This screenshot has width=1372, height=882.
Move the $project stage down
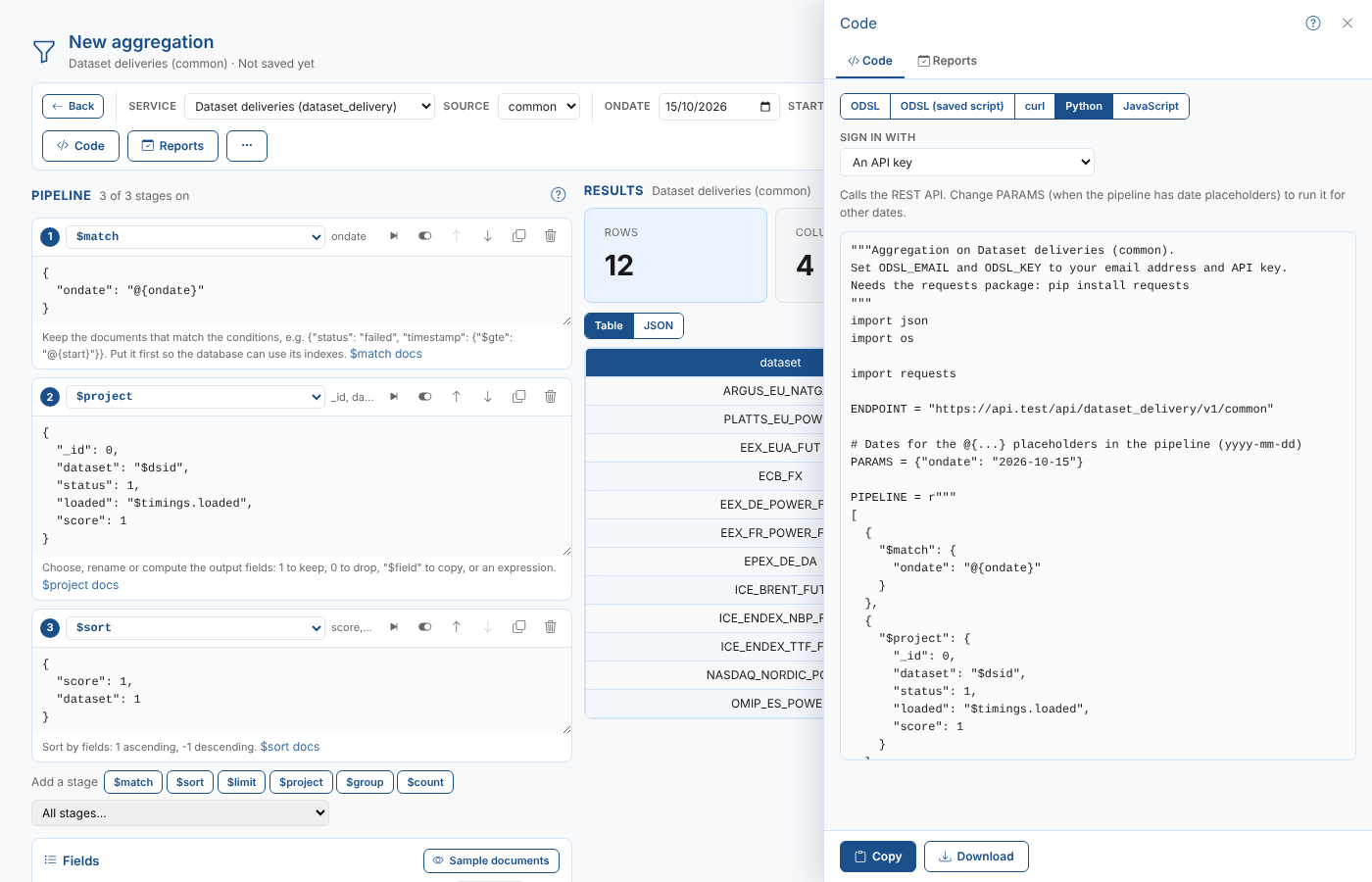point(488,397)
